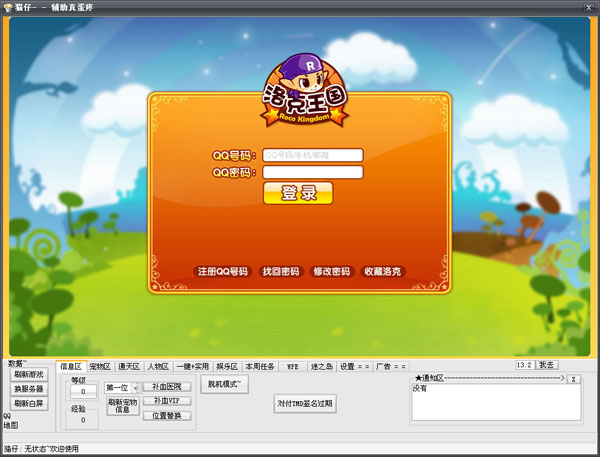Viewport: 600px width, 457px height.
Task: Click the QQ号码 account input field
Action: [313, 155]
